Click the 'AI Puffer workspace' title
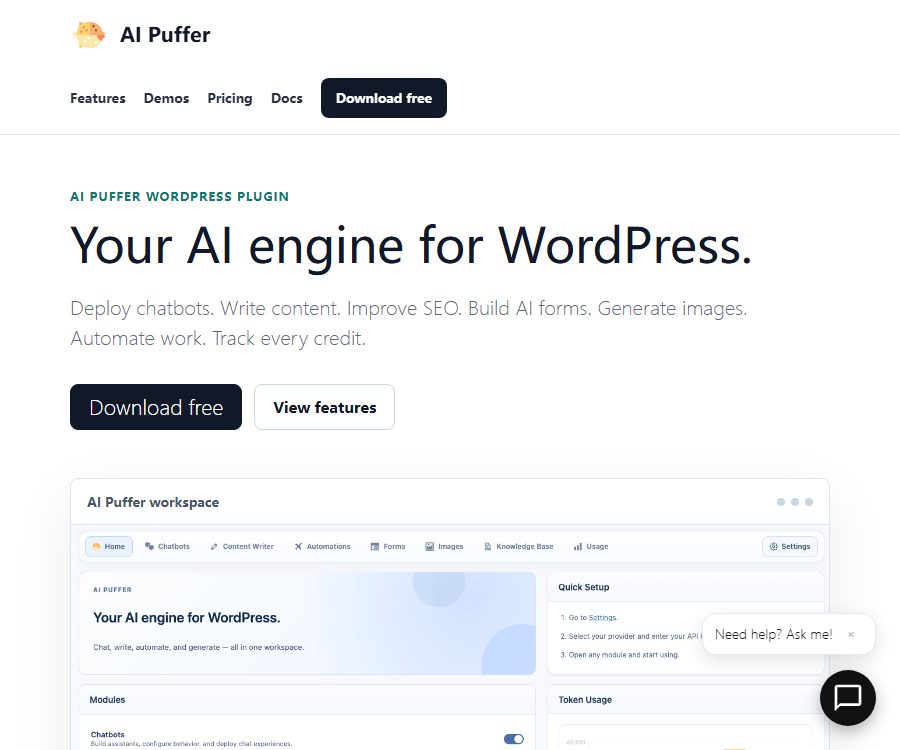 [153, 502]
